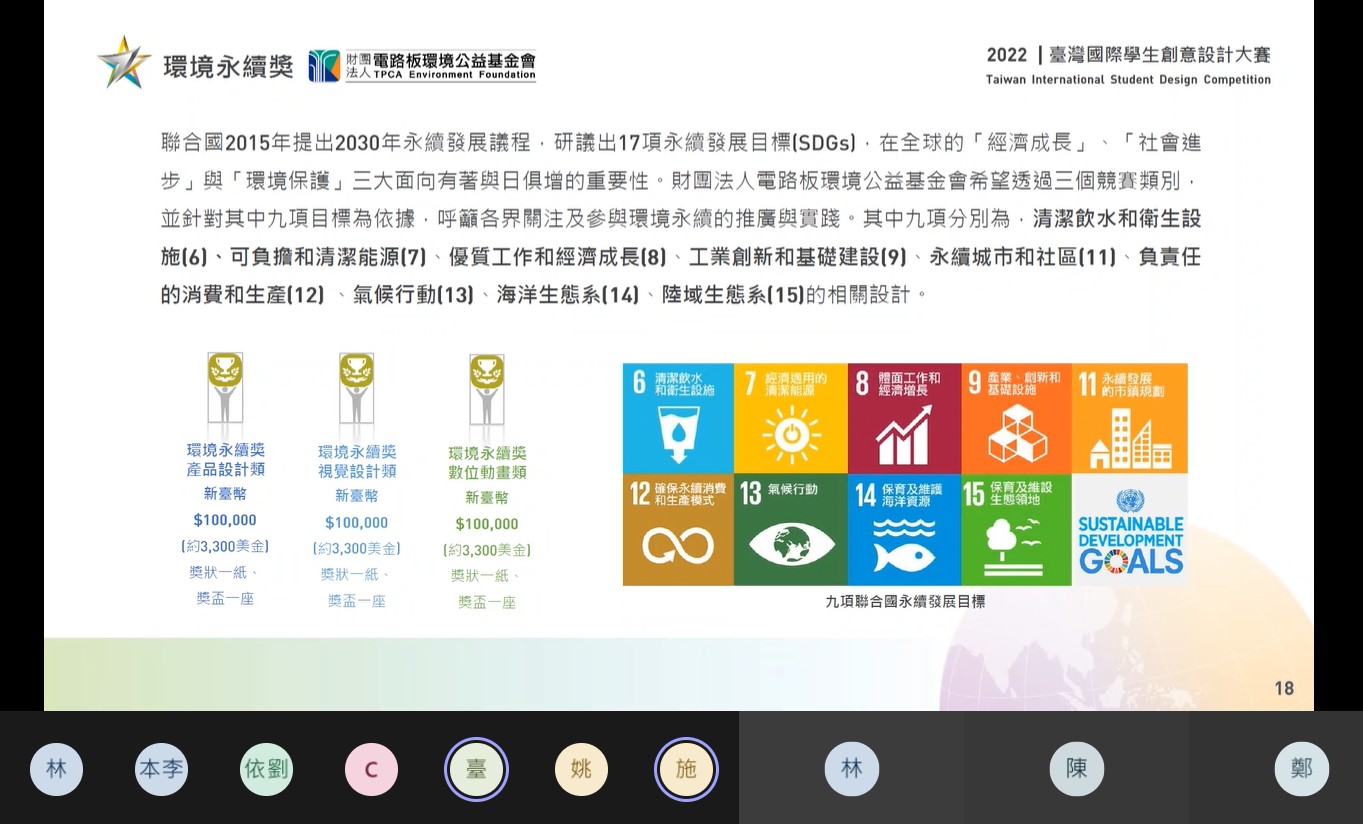The width and height of the screenshot is (1363, 824).
Task: Click the 施 participant avatar
Action: point(686,769)
